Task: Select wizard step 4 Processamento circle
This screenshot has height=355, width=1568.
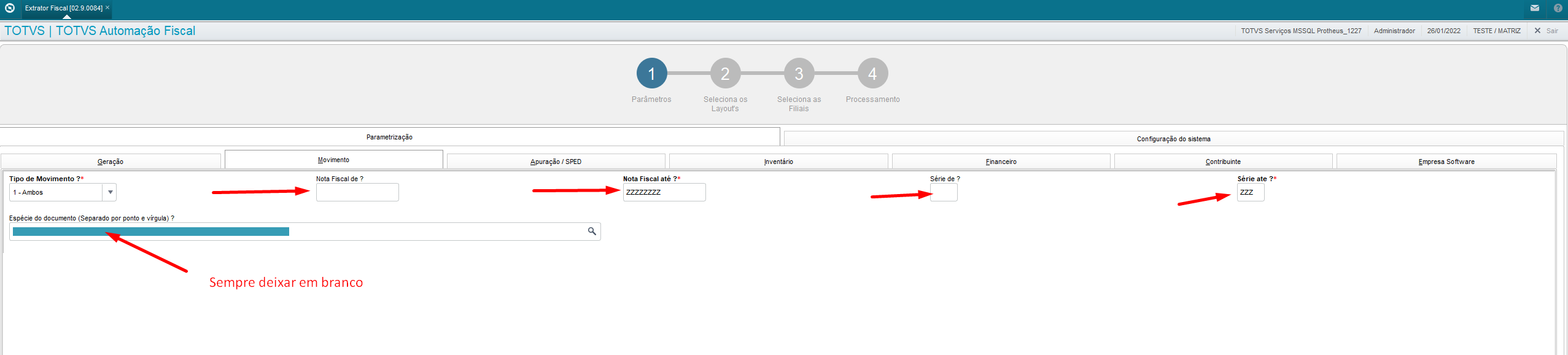Action: point(872,73)
